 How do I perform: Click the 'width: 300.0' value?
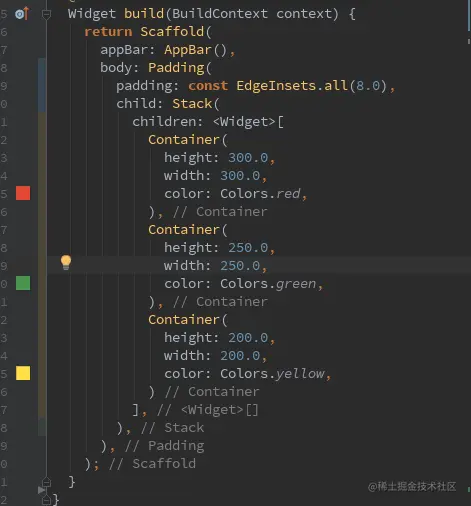point(240,176)
